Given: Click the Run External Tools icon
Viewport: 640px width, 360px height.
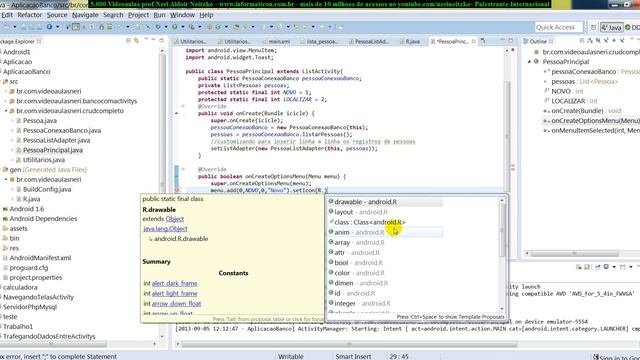Looking at the screenshot, I should click(x=191, y=27).
